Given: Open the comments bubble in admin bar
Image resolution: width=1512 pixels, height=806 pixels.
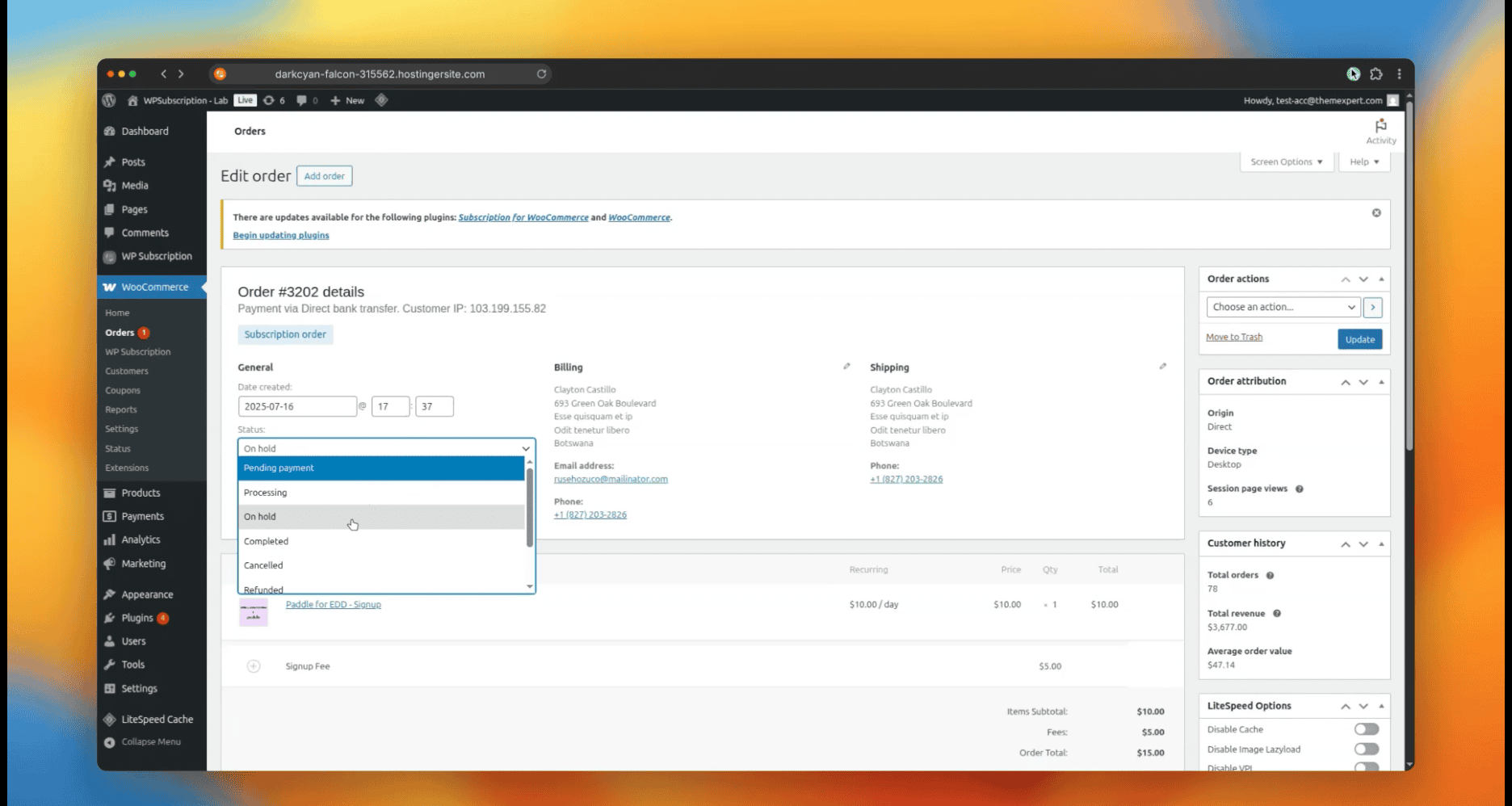Looking at the screenshot, I should tap(307, 100).
